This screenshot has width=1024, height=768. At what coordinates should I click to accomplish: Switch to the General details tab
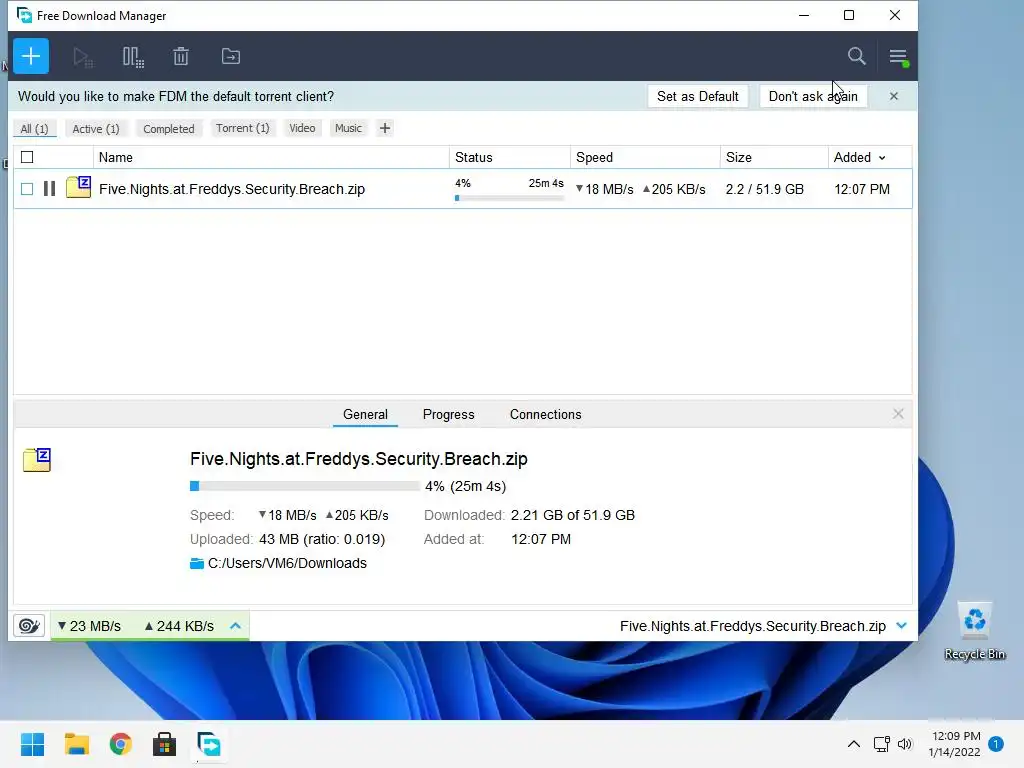pos(365,415)
